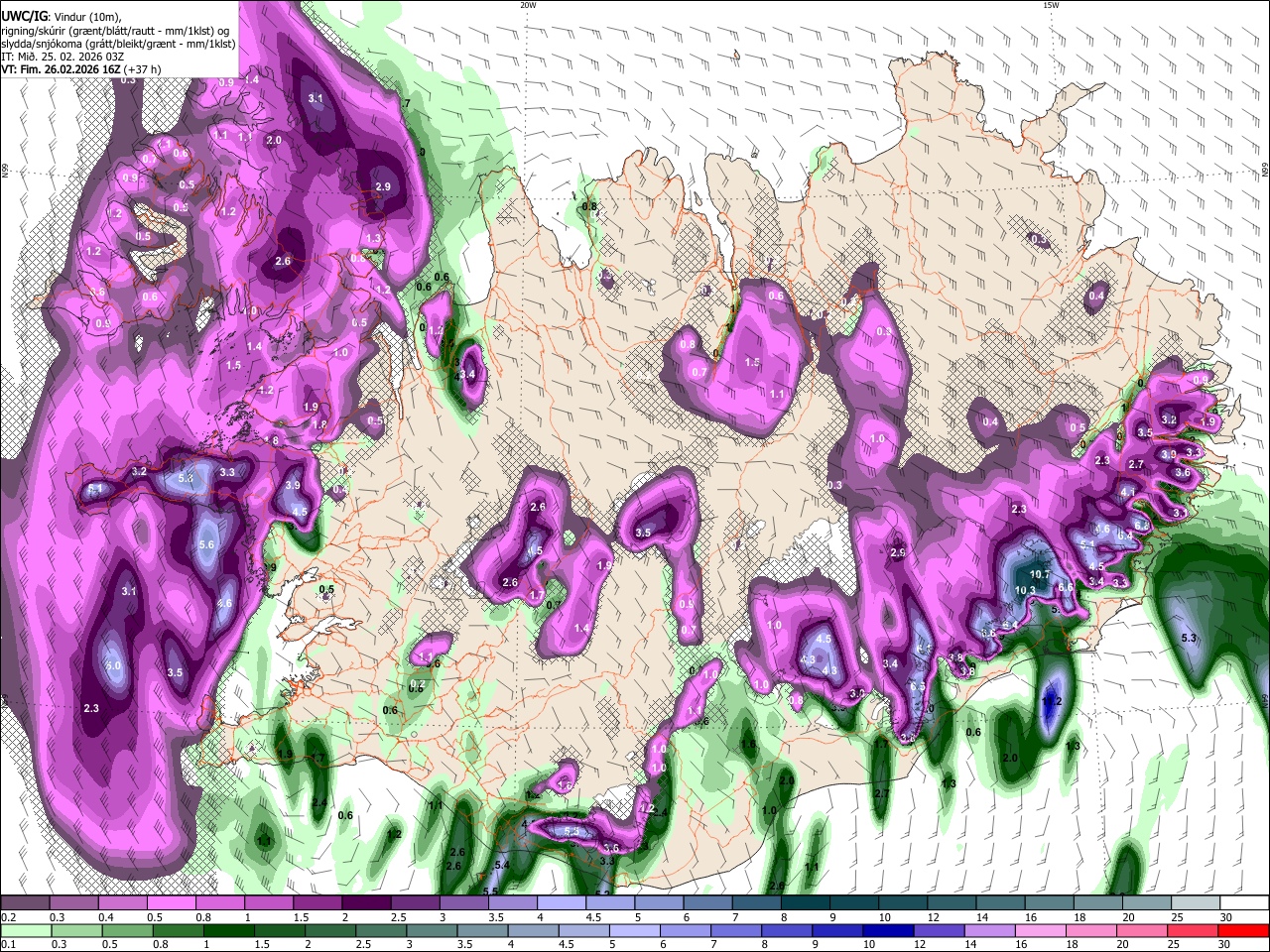
Task: Select the '10.3' precipitation value
Action: pyautogui.click(x=1025, y=590)
